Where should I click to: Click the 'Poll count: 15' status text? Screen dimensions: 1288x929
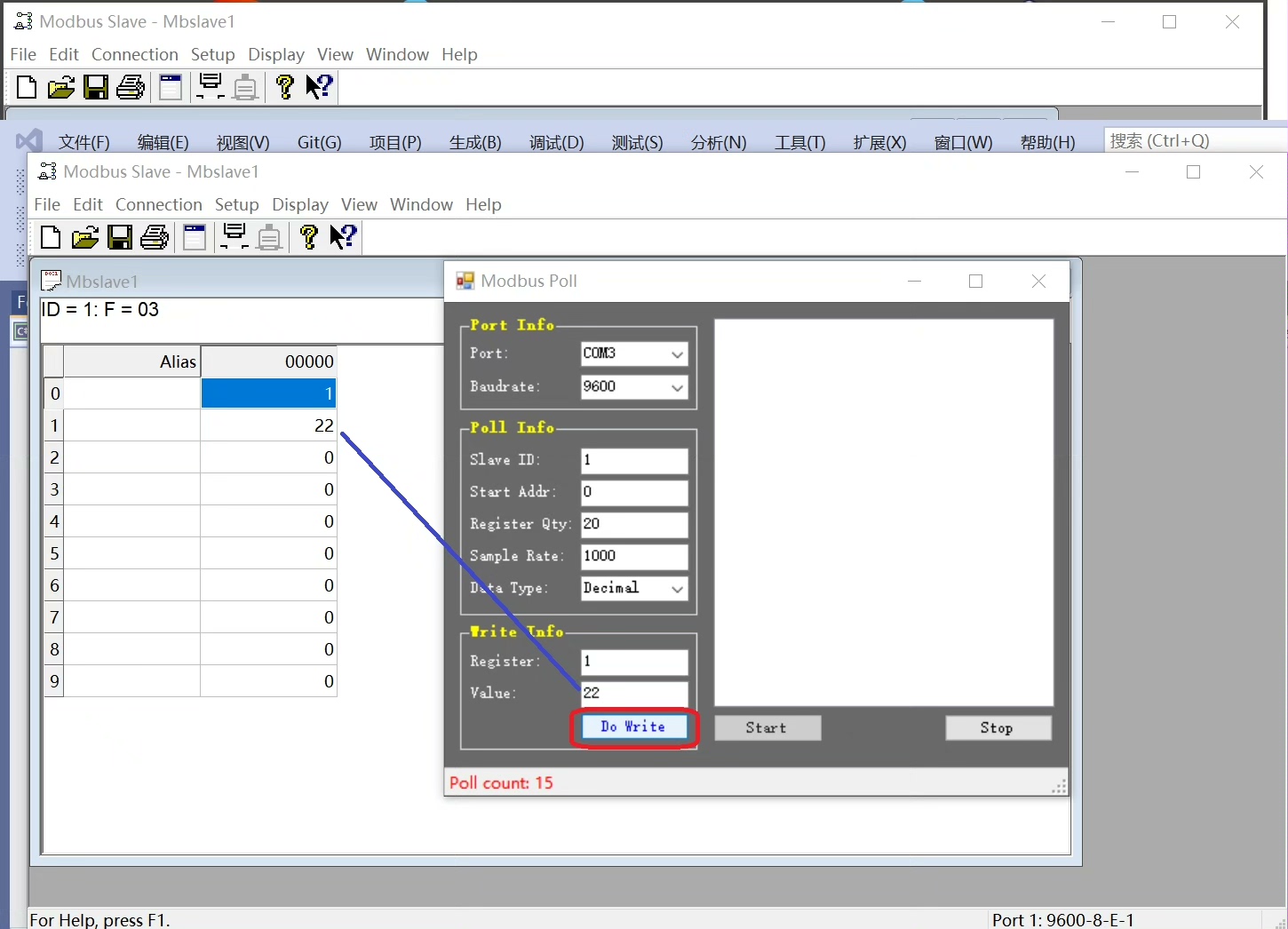[x=501, y=782]
